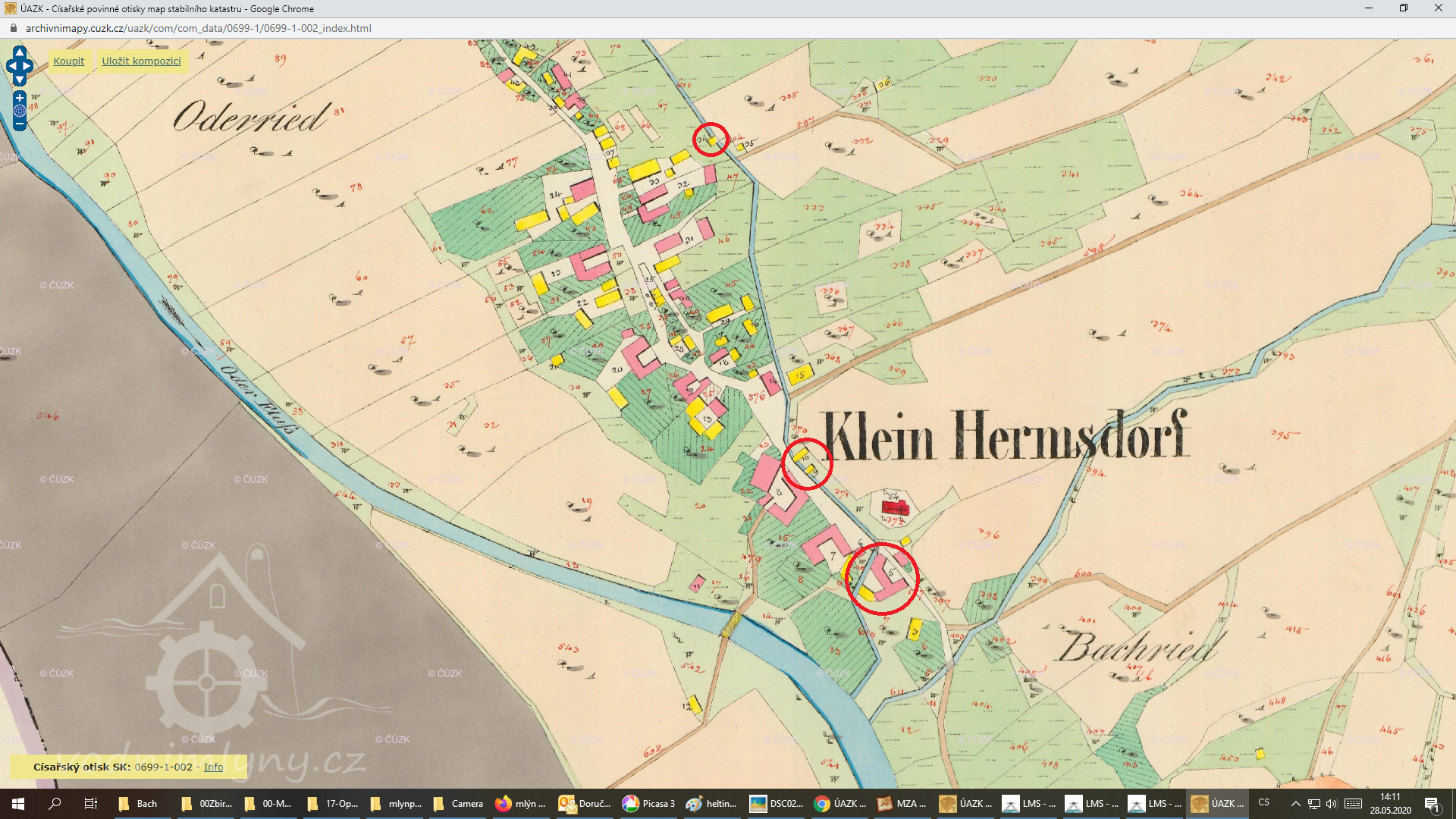Open the Info link for Císařský otisk
Screen dimensions: 1456x819
click(213, 767)
